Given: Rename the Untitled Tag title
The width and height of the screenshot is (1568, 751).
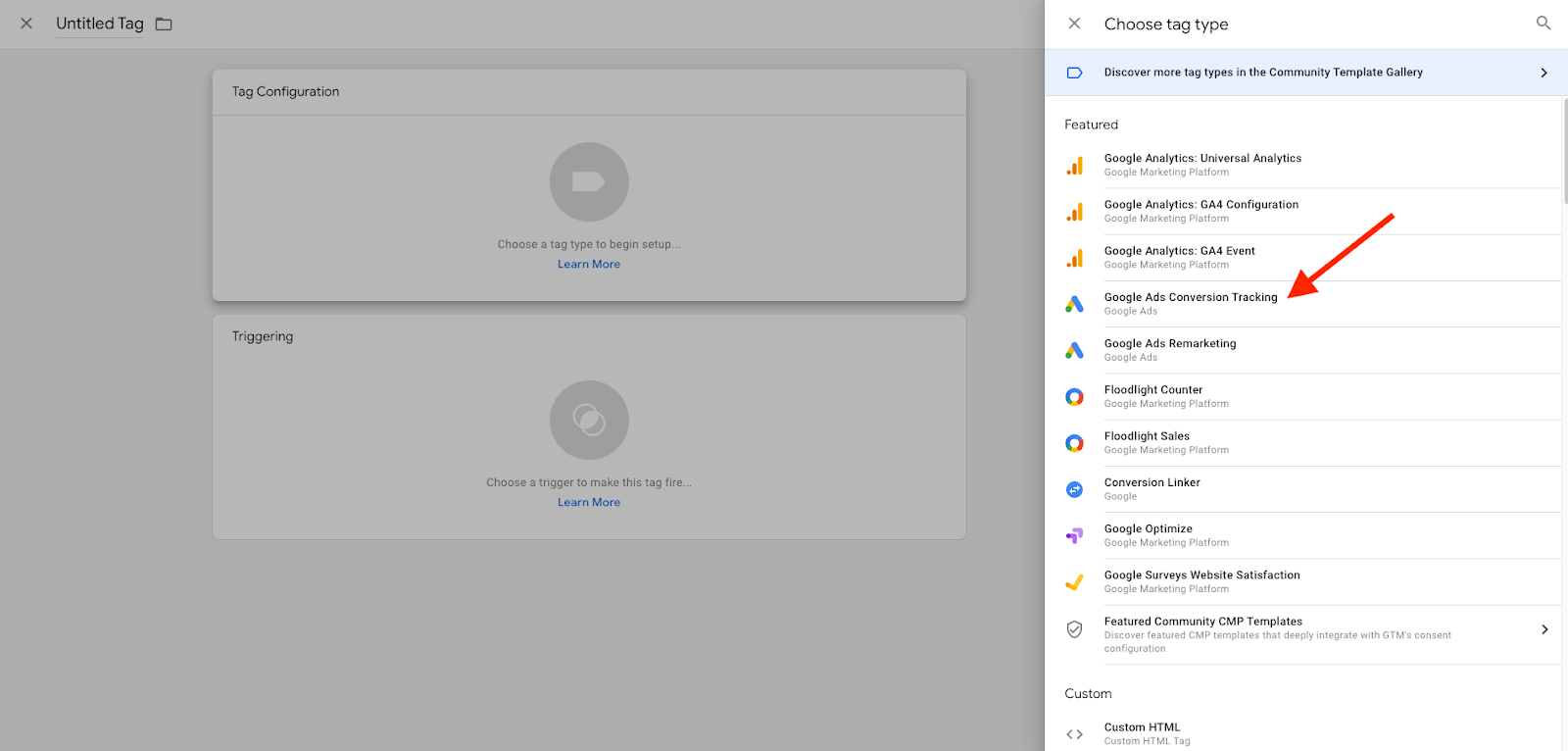Looking at the screenshot, I should (100, 24).
